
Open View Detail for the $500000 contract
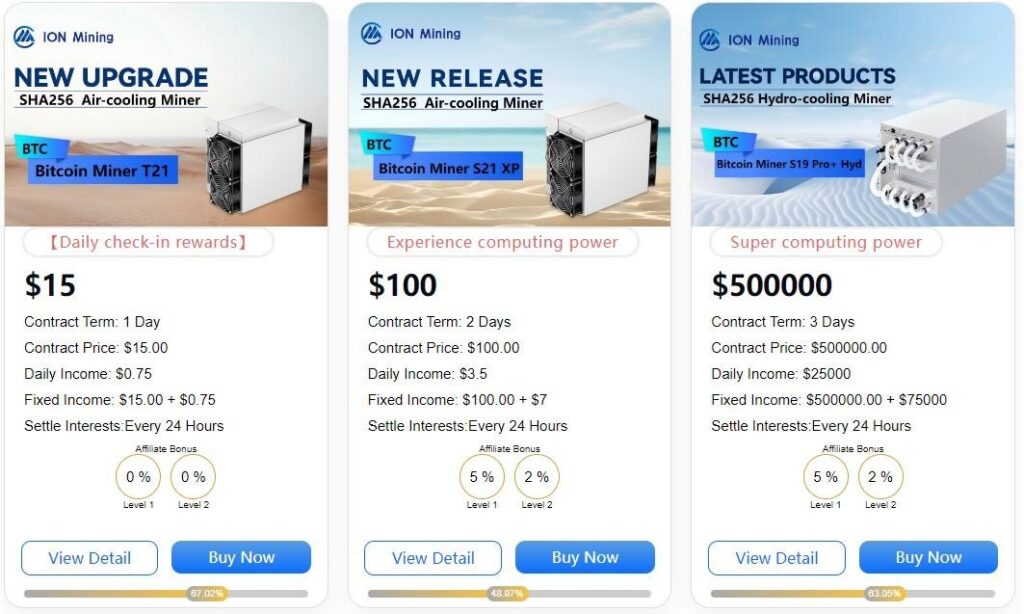coord(776,558)
